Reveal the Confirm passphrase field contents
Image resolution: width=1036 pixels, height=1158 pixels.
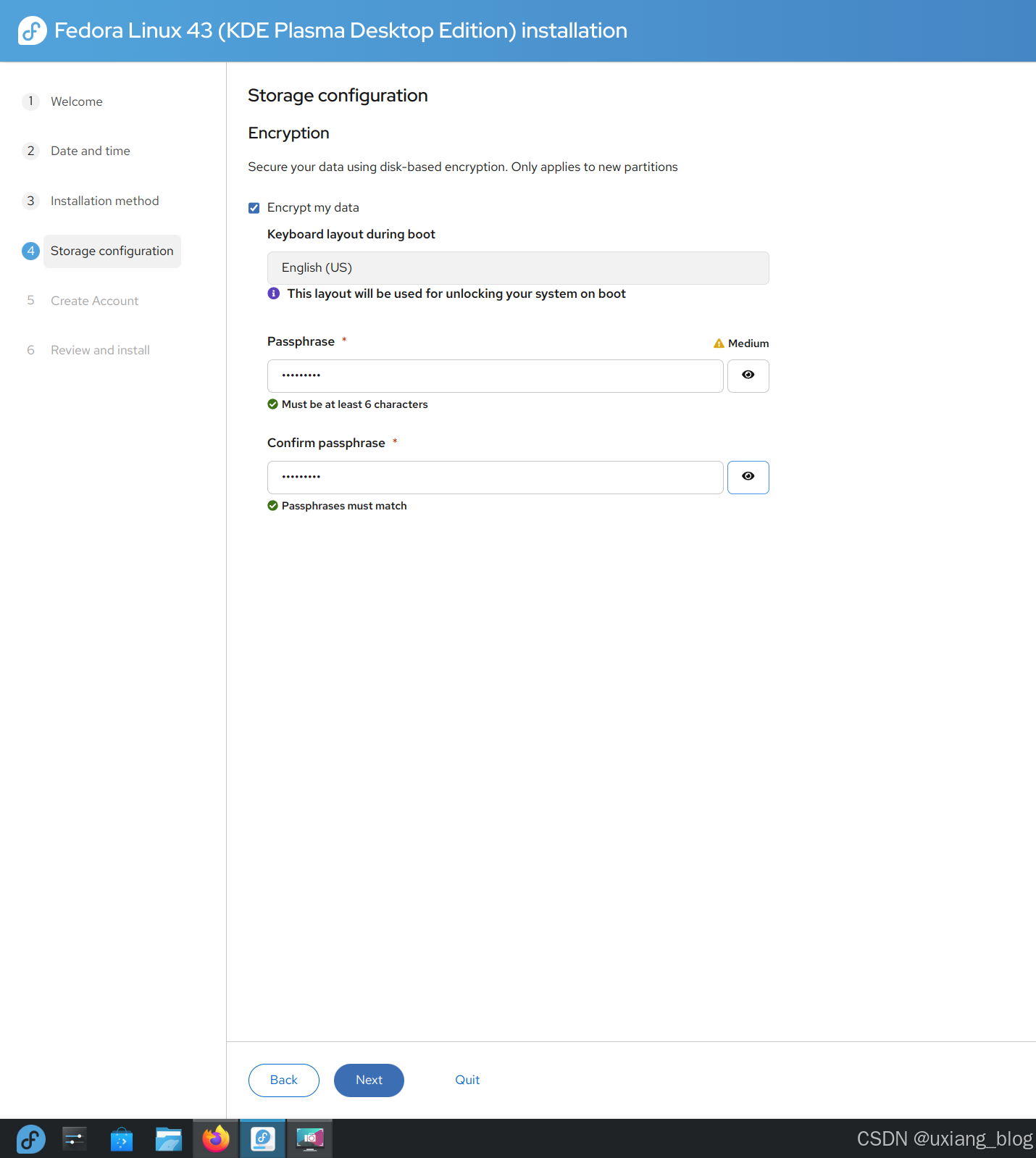click(x=748, y=478)
